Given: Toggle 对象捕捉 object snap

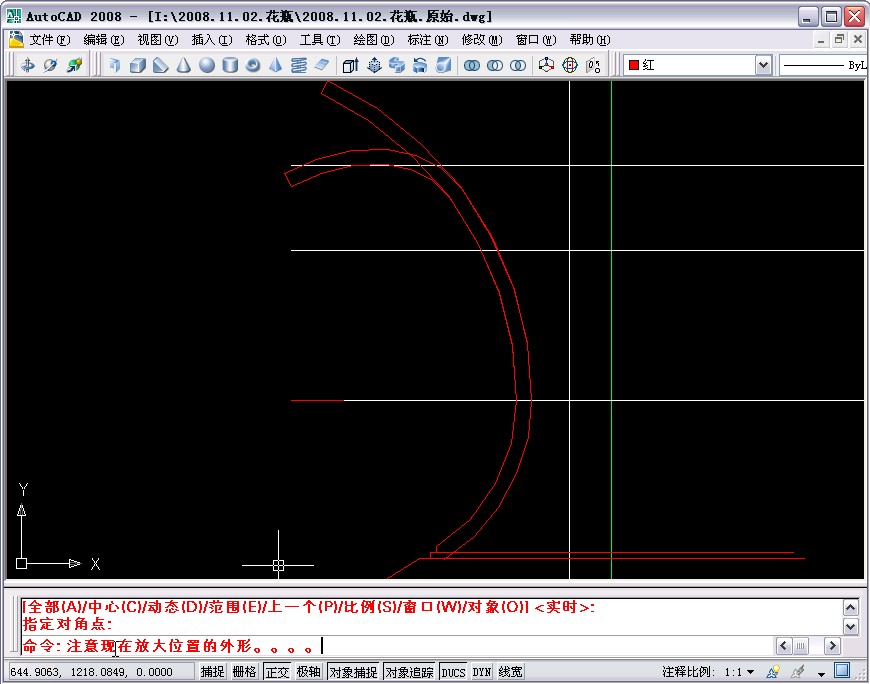Looking at the screenshot, I should (353, 672).
